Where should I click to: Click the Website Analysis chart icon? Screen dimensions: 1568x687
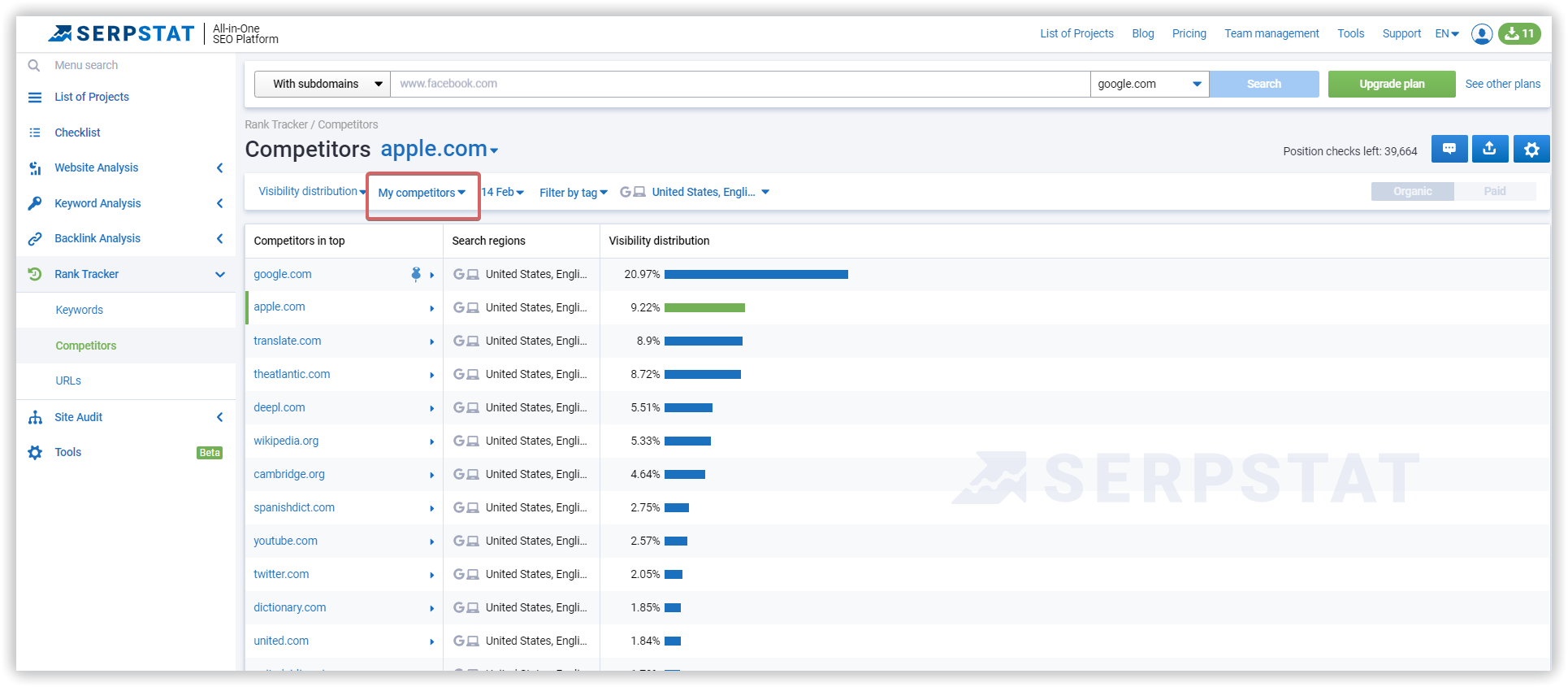pos(35,167)
